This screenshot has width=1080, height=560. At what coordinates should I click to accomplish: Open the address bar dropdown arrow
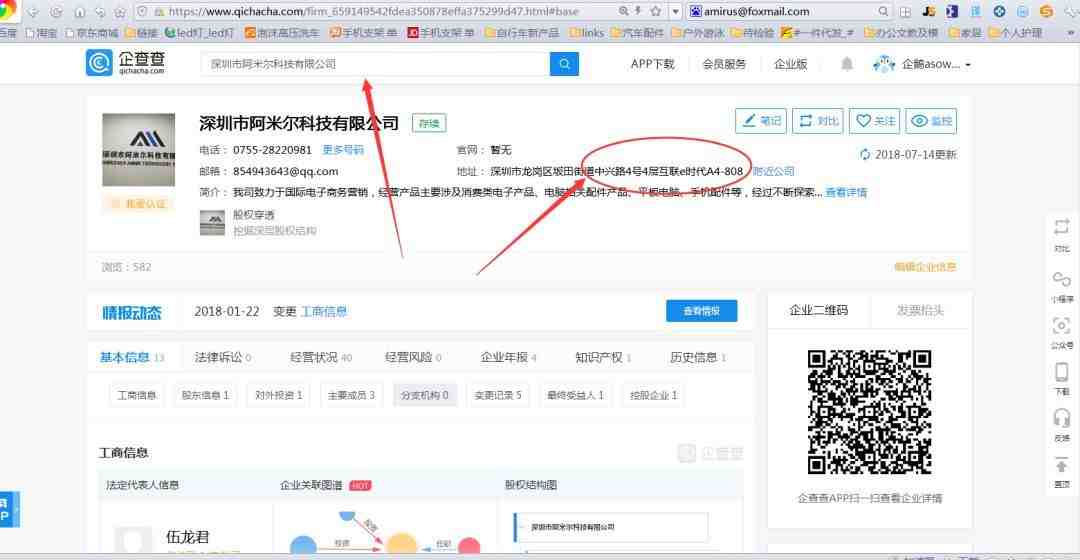pyautogui.click(x=675, y=12)
